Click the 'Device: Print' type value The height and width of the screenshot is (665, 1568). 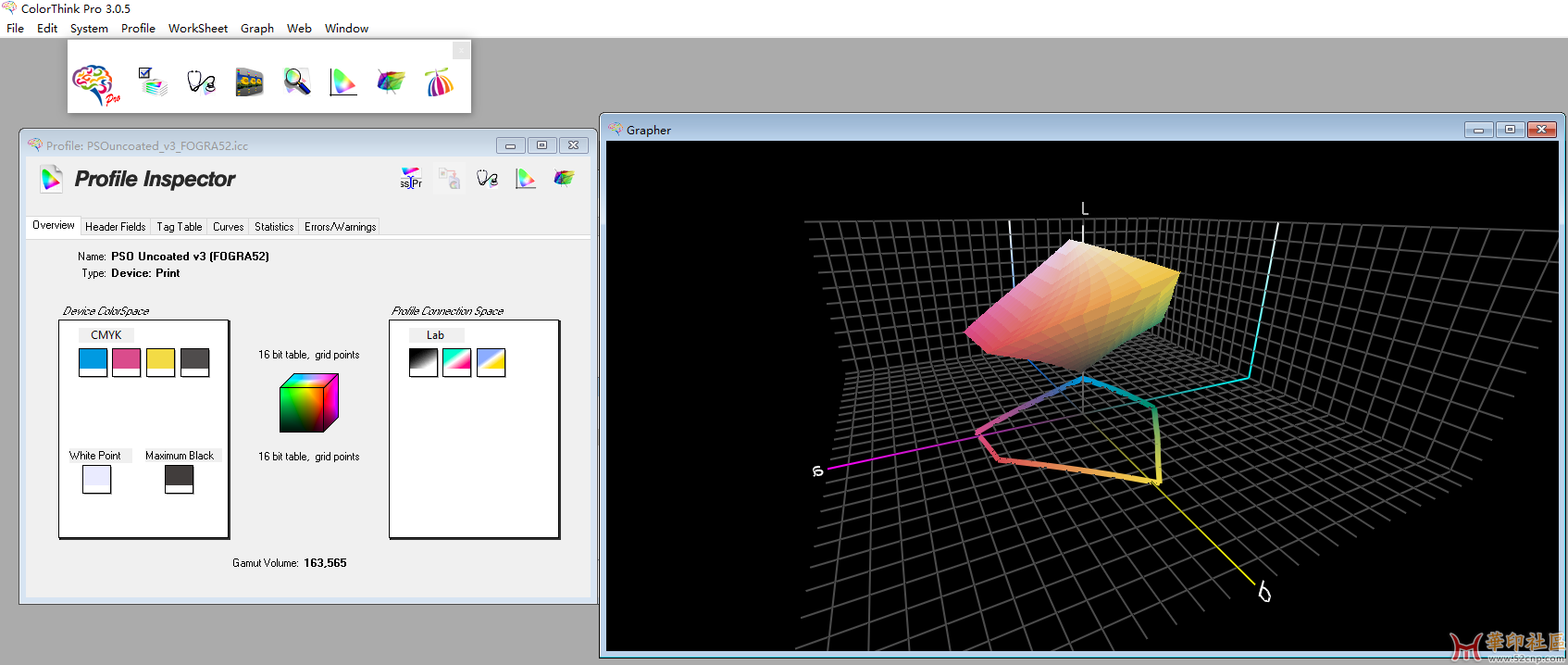point(145,273)
